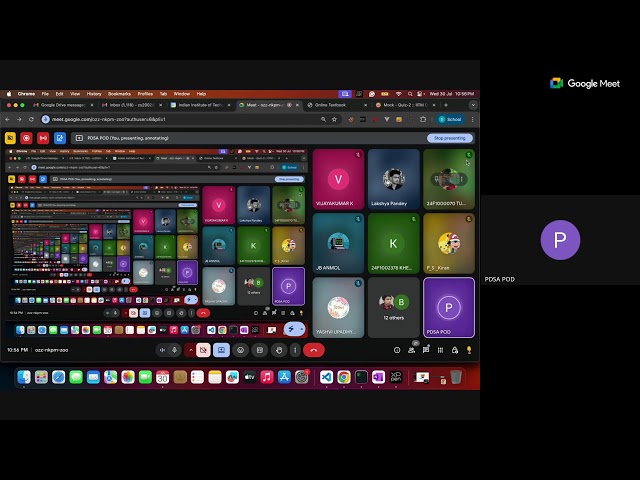This screenshot has height=480, width=640.
Task: Open the School profile button
Action: [x=450, y=119]
